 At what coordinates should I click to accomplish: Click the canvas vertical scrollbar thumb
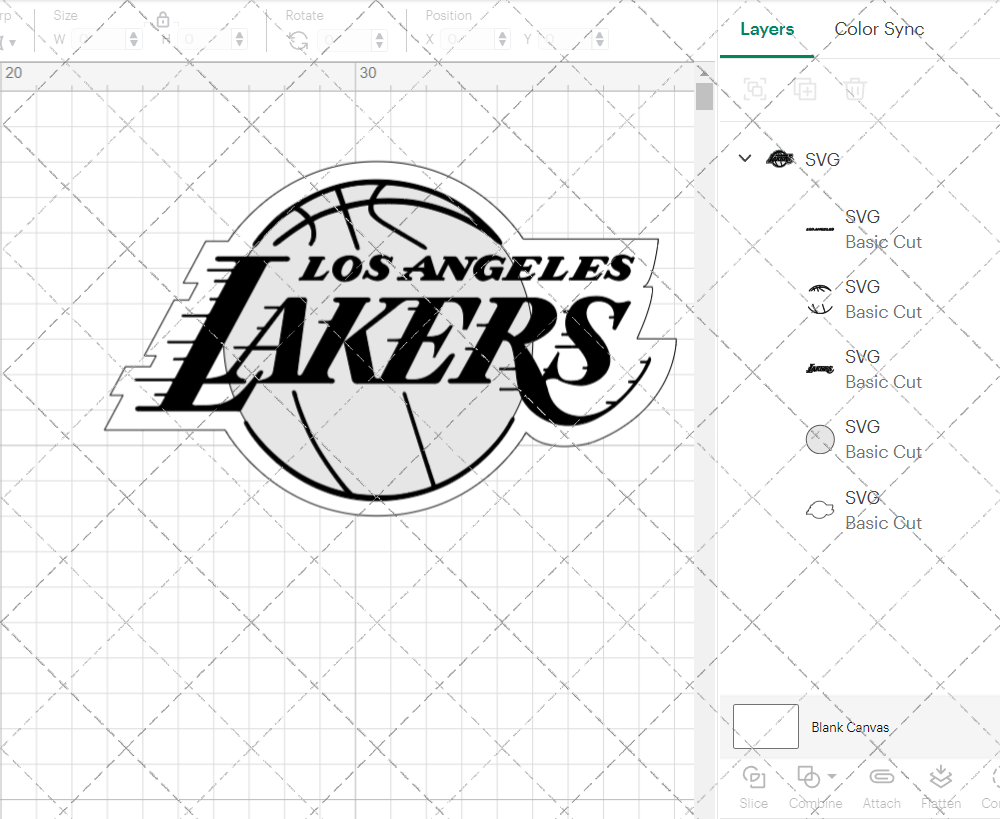click(704, 96)
